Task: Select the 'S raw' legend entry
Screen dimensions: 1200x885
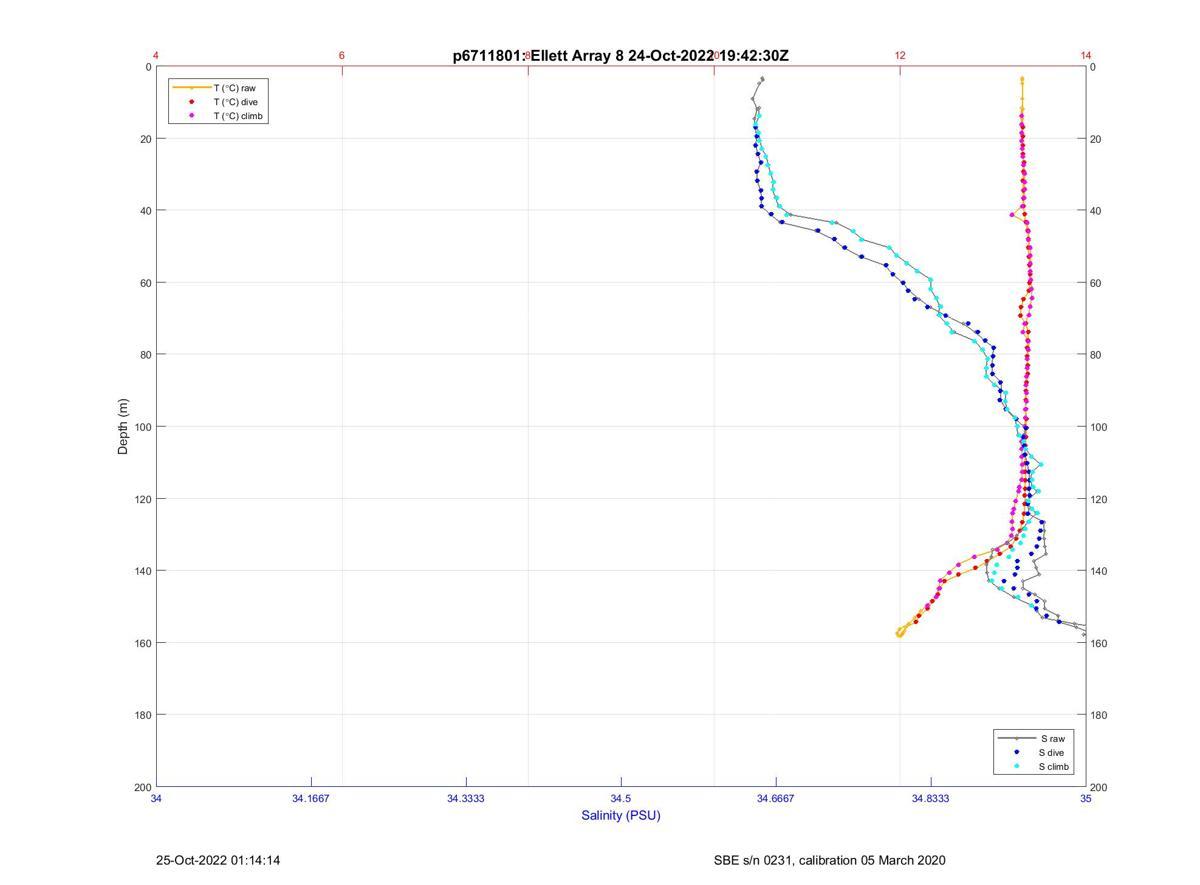Action: coord(1051,738)
